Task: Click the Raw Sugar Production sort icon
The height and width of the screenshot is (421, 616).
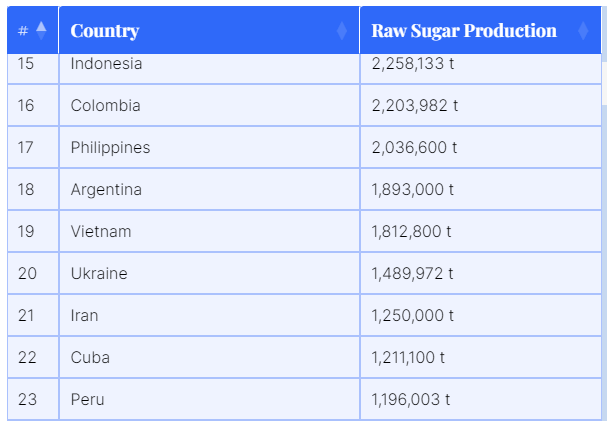Action: point(583,31)
